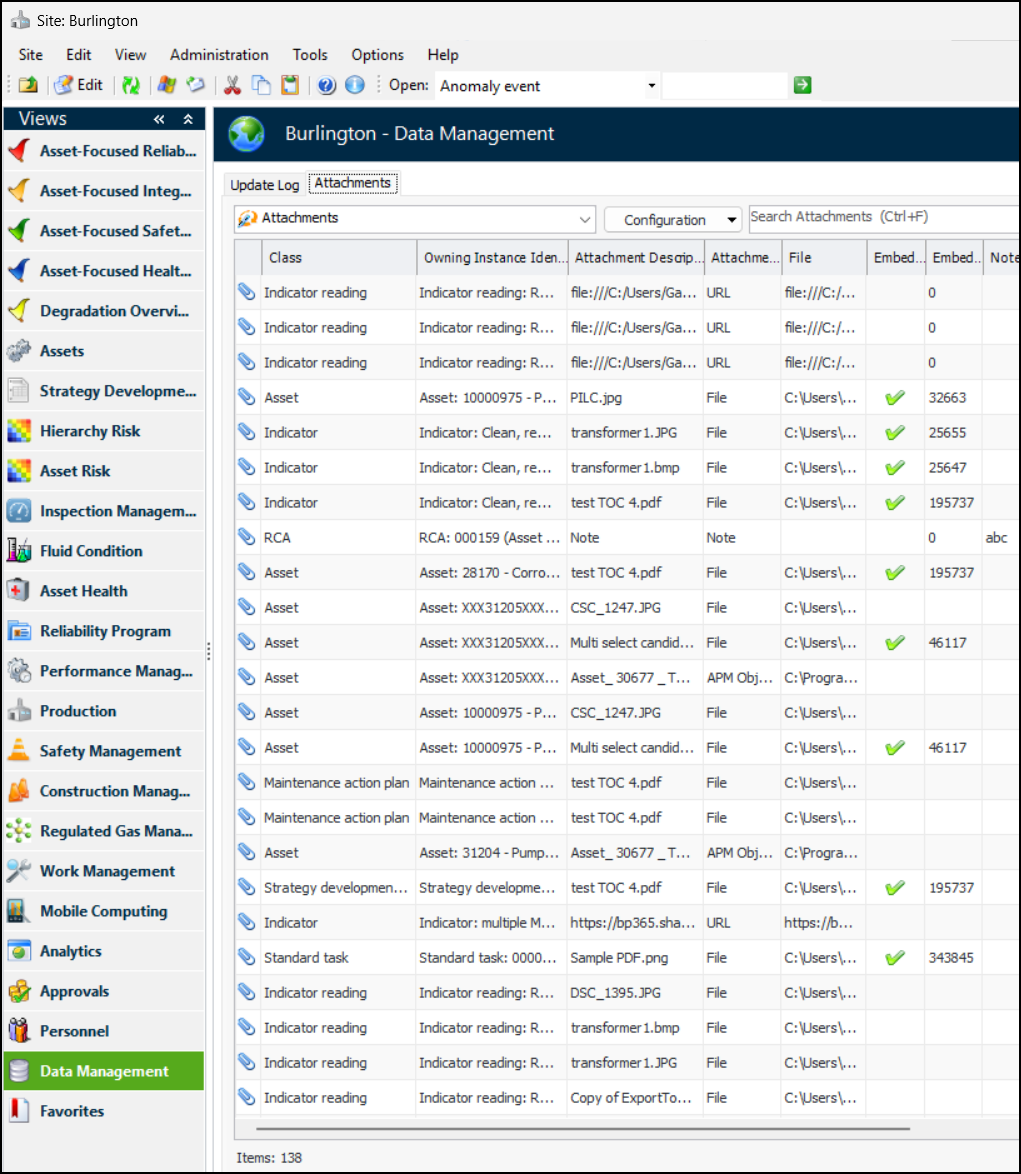Click the paste clipboard icon
1021x1174 pixels.
pos(290,85)
